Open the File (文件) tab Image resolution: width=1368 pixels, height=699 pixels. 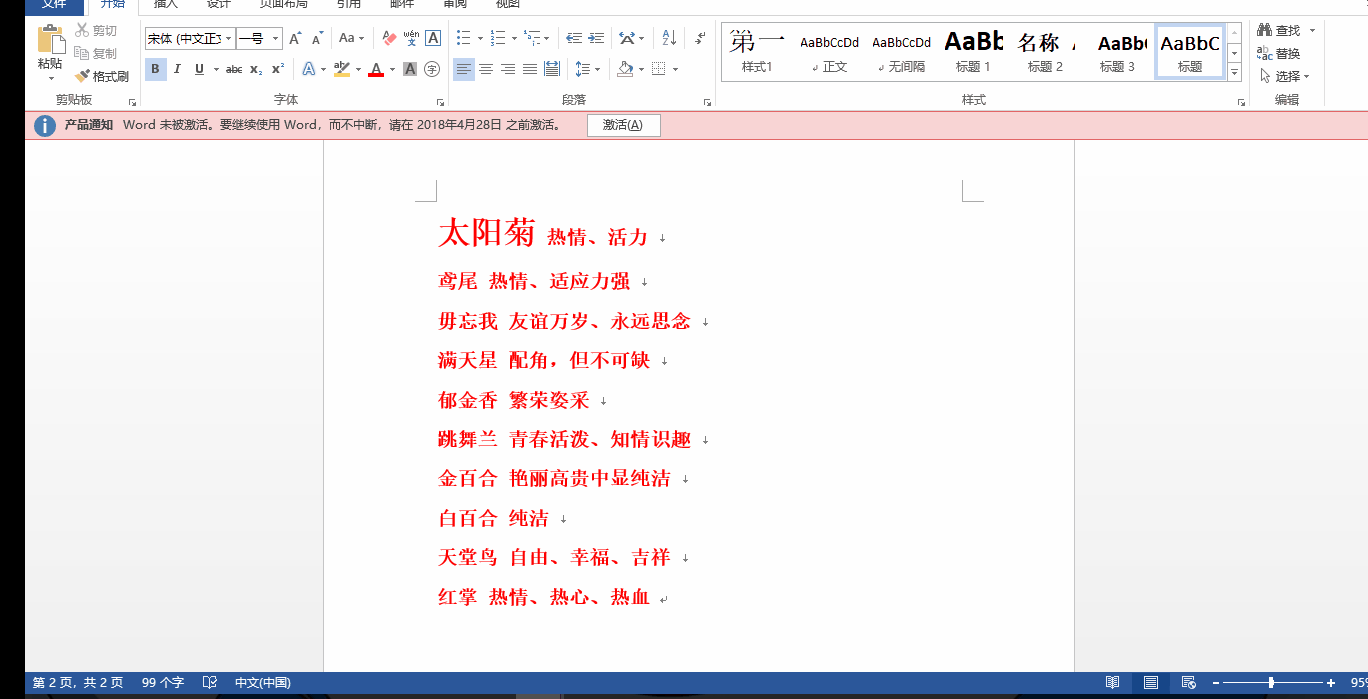pyautogui.click(x=54, y=5)
